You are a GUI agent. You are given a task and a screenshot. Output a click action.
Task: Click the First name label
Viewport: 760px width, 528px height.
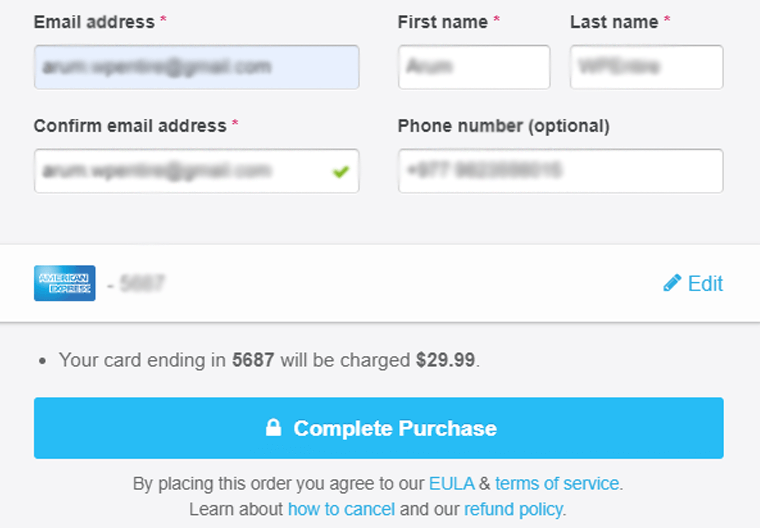point(443,21)
